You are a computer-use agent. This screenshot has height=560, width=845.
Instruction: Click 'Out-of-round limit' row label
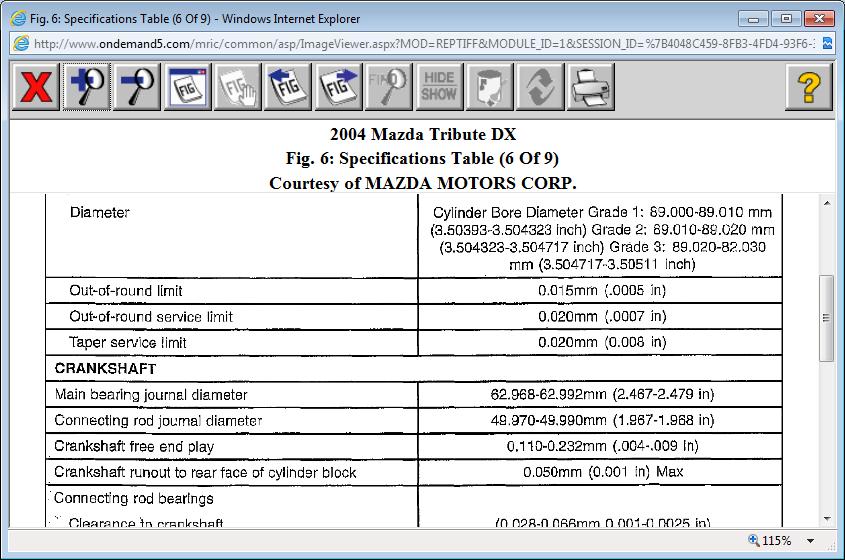pyautogui.click(x=126, y=291)
